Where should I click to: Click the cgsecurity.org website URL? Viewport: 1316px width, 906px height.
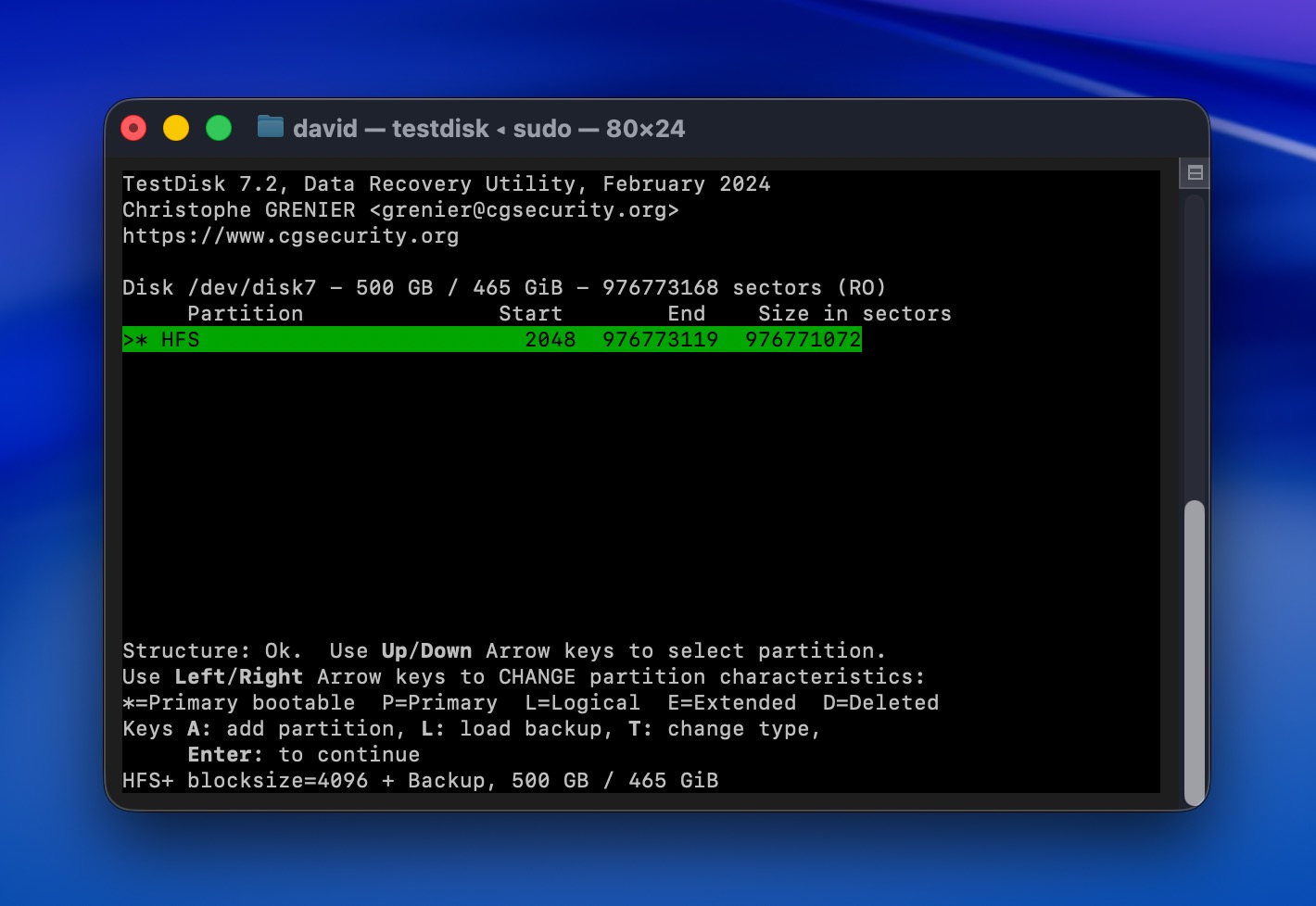pyautogui.click(x=290, y=235)
